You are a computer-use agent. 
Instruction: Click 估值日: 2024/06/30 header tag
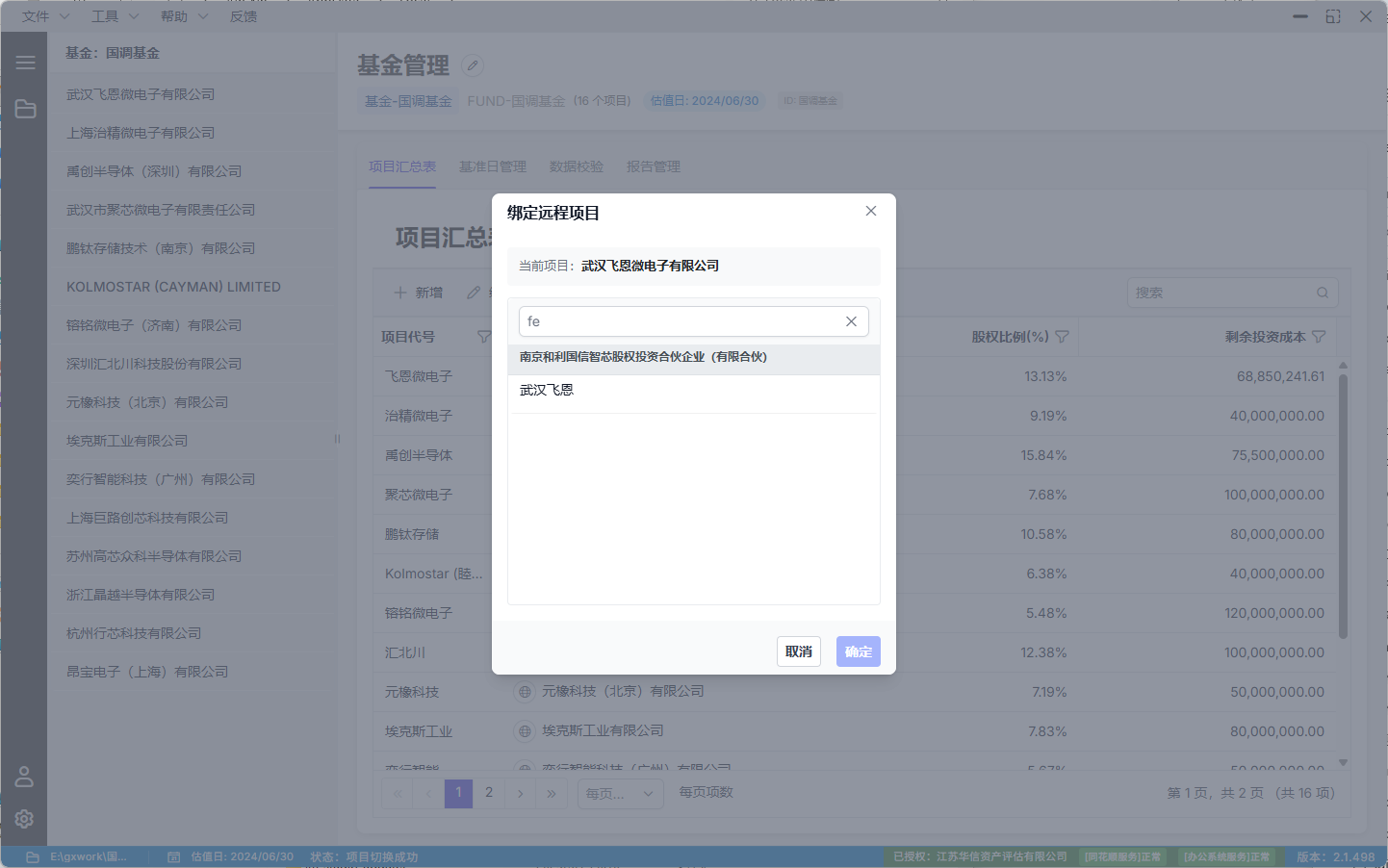[705, 101]
